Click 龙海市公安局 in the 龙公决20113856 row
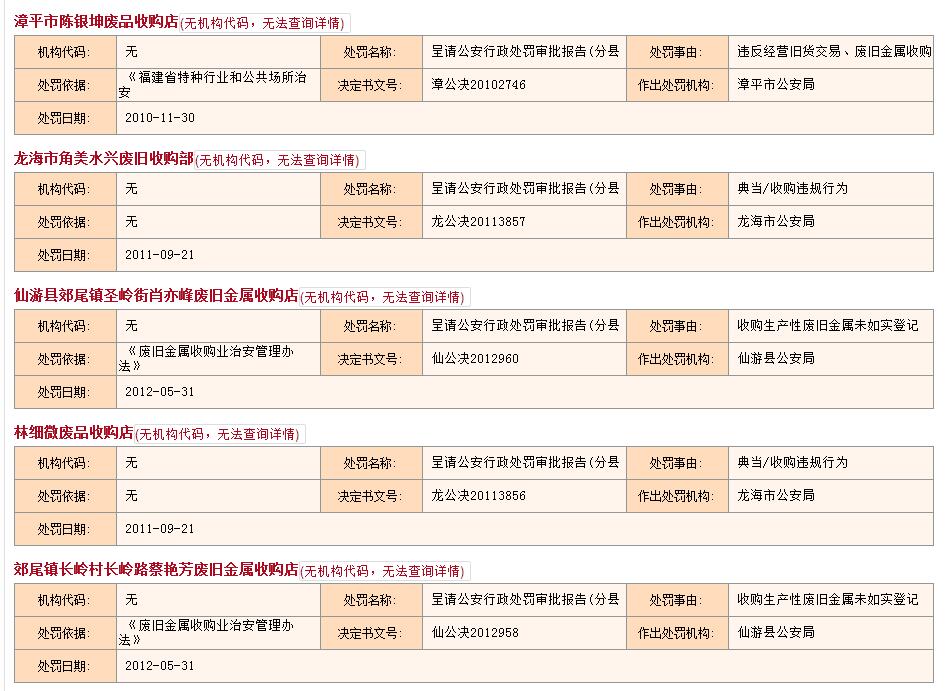 coord(776,496)
